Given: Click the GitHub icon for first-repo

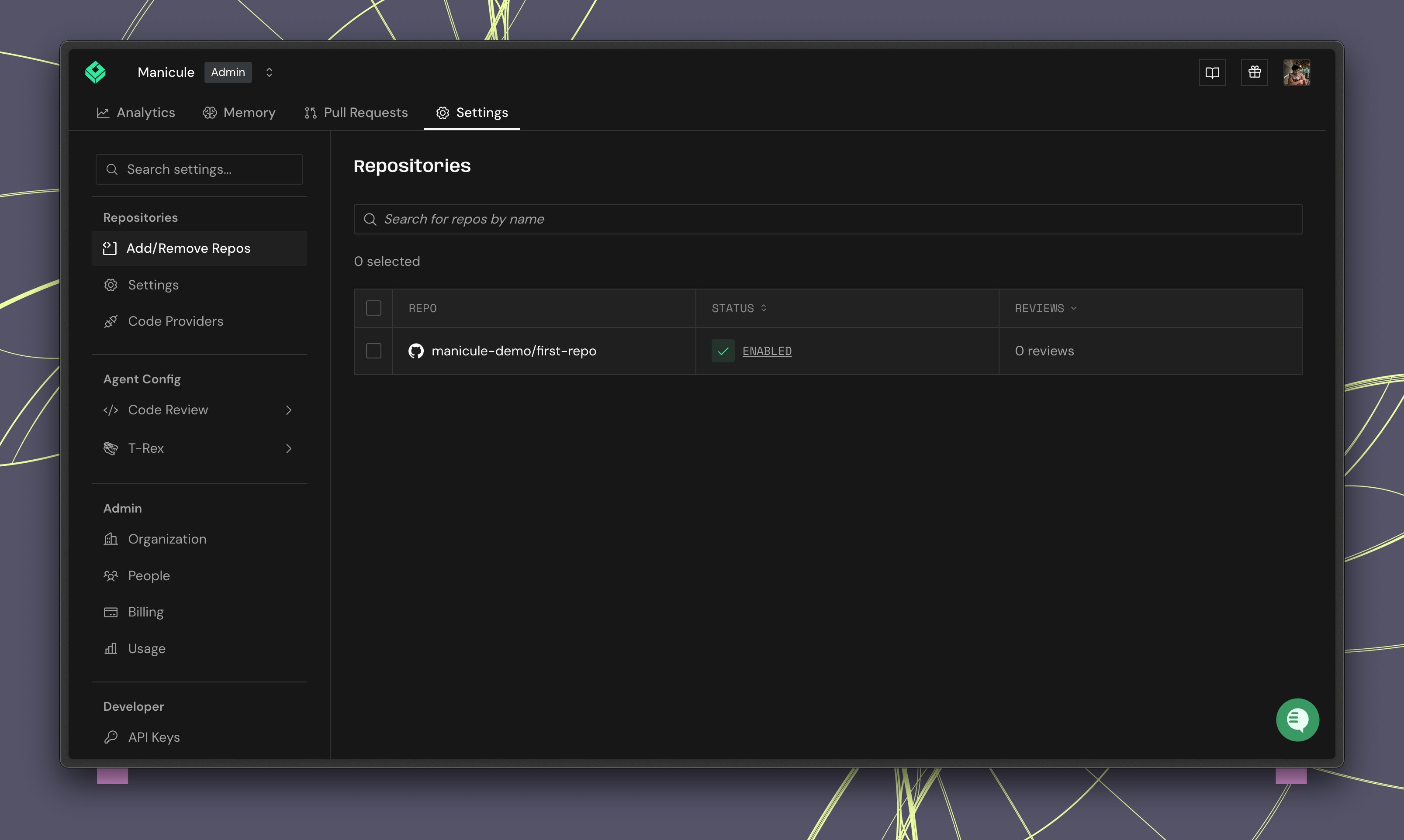Looking at the screenshot, I should click(x=416, y=351).
